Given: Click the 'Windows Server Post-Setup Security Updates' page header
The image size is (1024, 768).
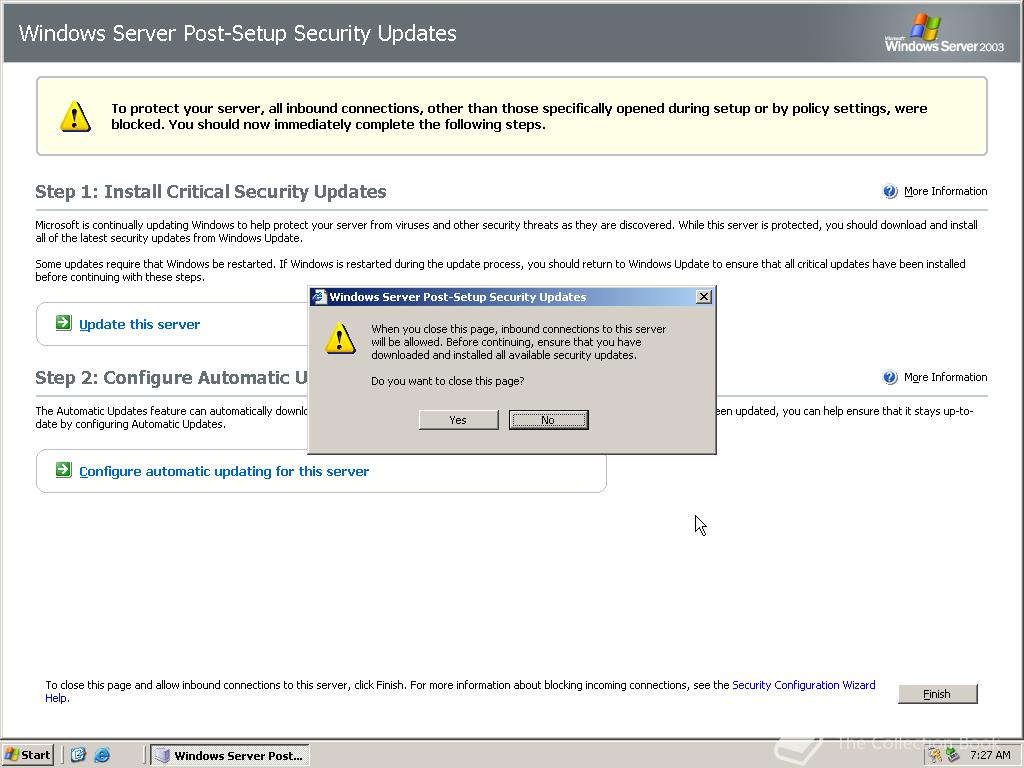Looking at the screenshot, I should [x=238, y=33].
